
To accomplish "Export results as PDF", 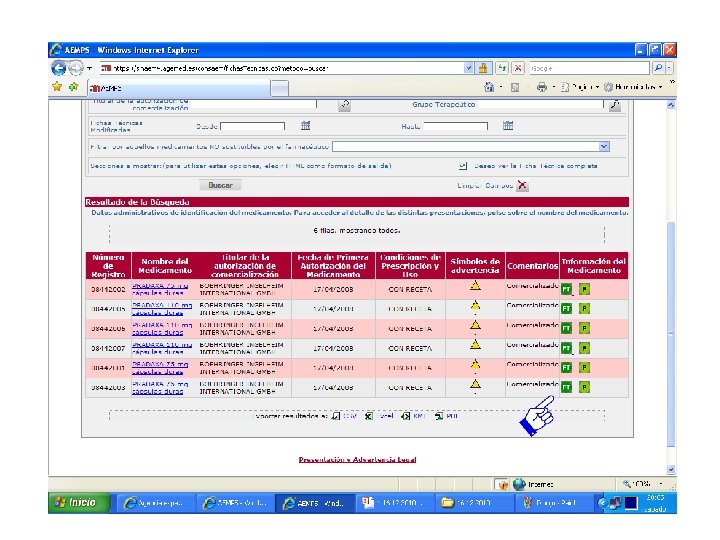I will [447, 416].
